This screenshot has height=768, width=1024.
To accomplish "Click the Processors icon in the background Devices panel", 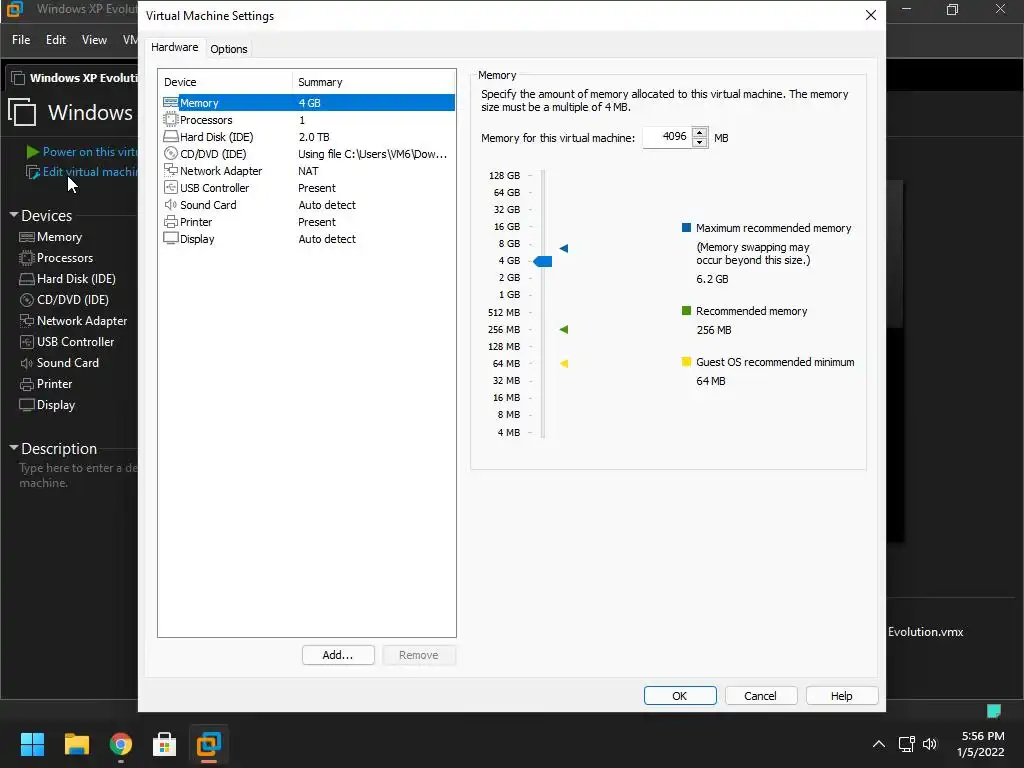I will tap(27, 258).
